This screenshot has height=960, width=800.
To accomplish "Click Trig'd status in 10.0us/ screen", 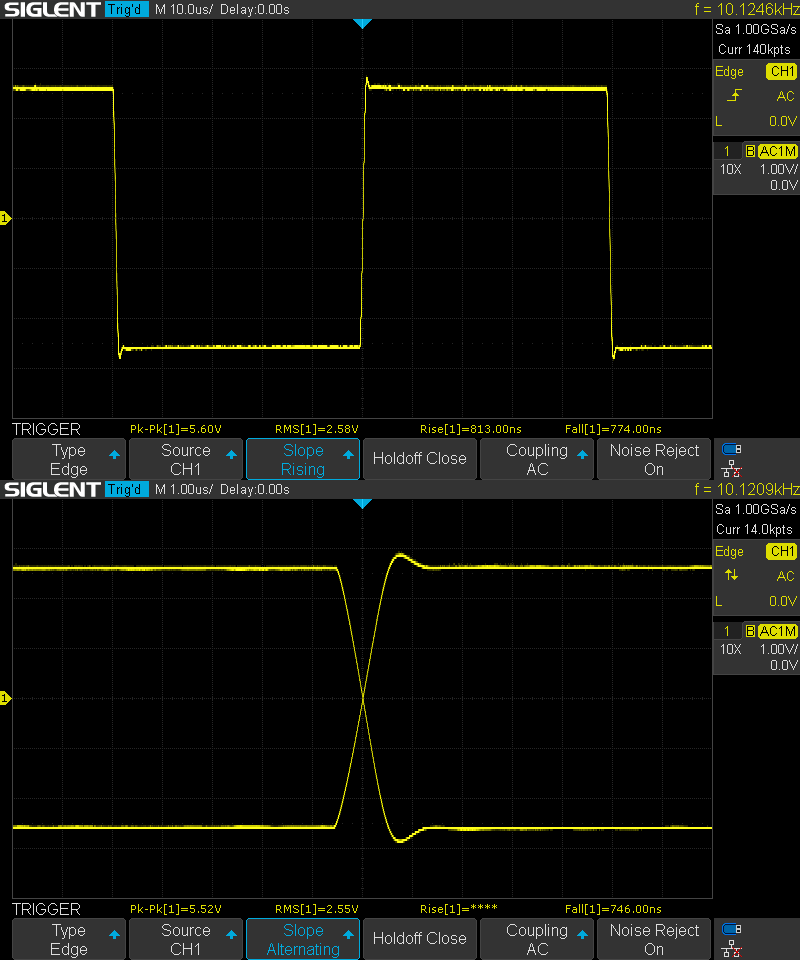I will point(126,9).
